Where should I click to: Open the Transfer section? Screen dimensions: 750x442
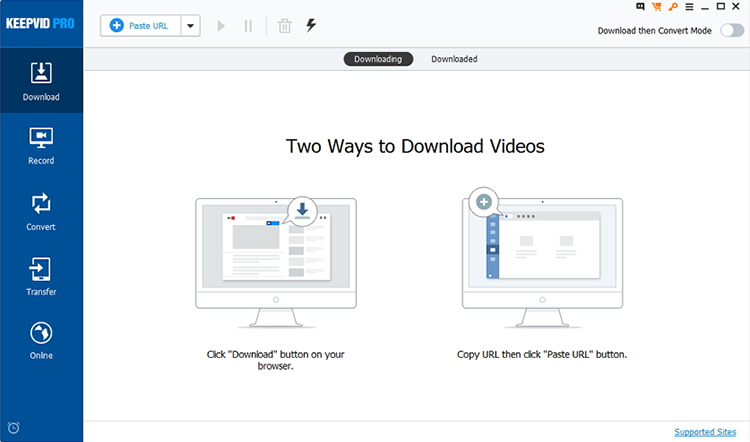41,276
